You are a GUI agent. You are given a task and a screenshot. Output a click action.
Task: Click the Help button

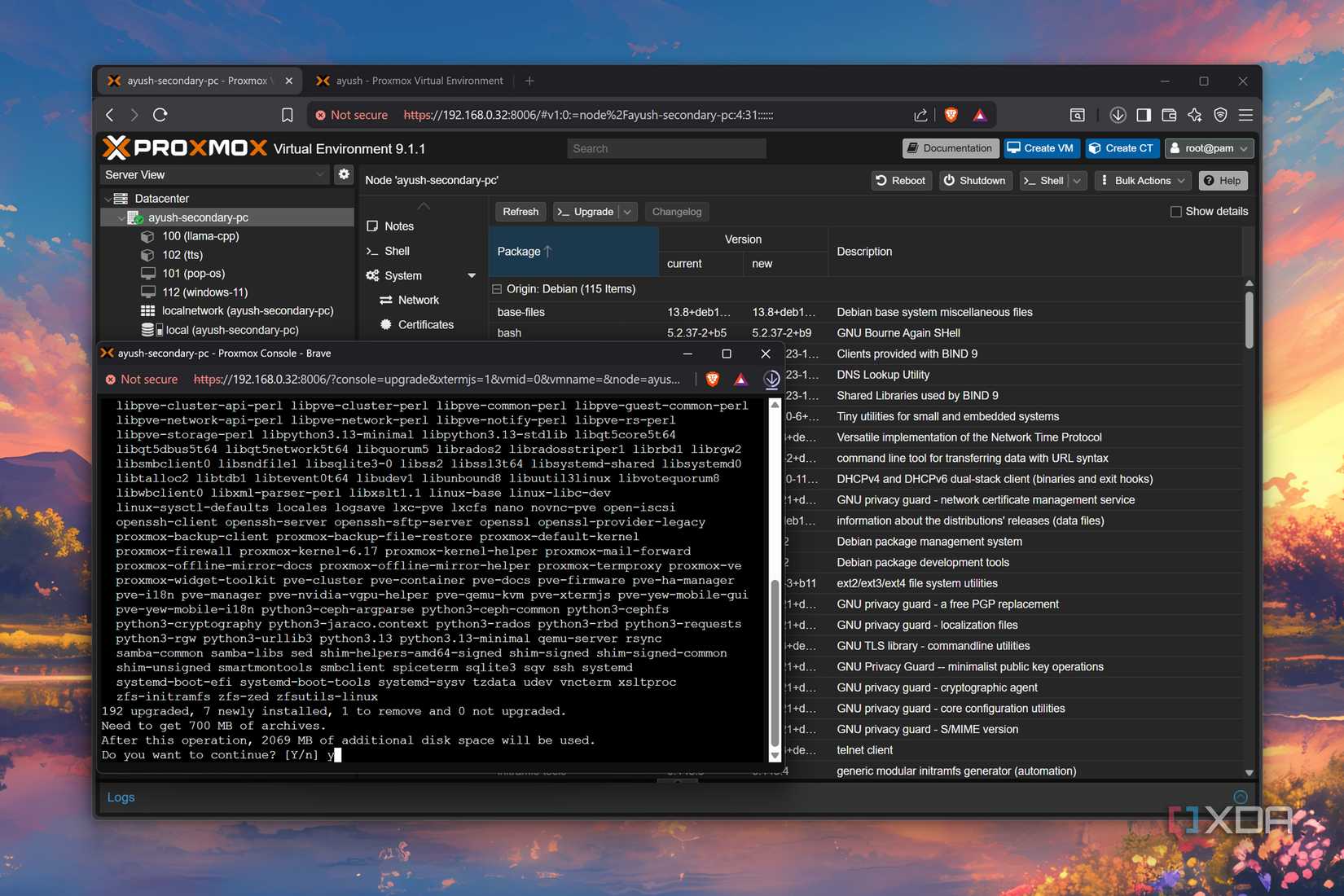coord(1223,181)
